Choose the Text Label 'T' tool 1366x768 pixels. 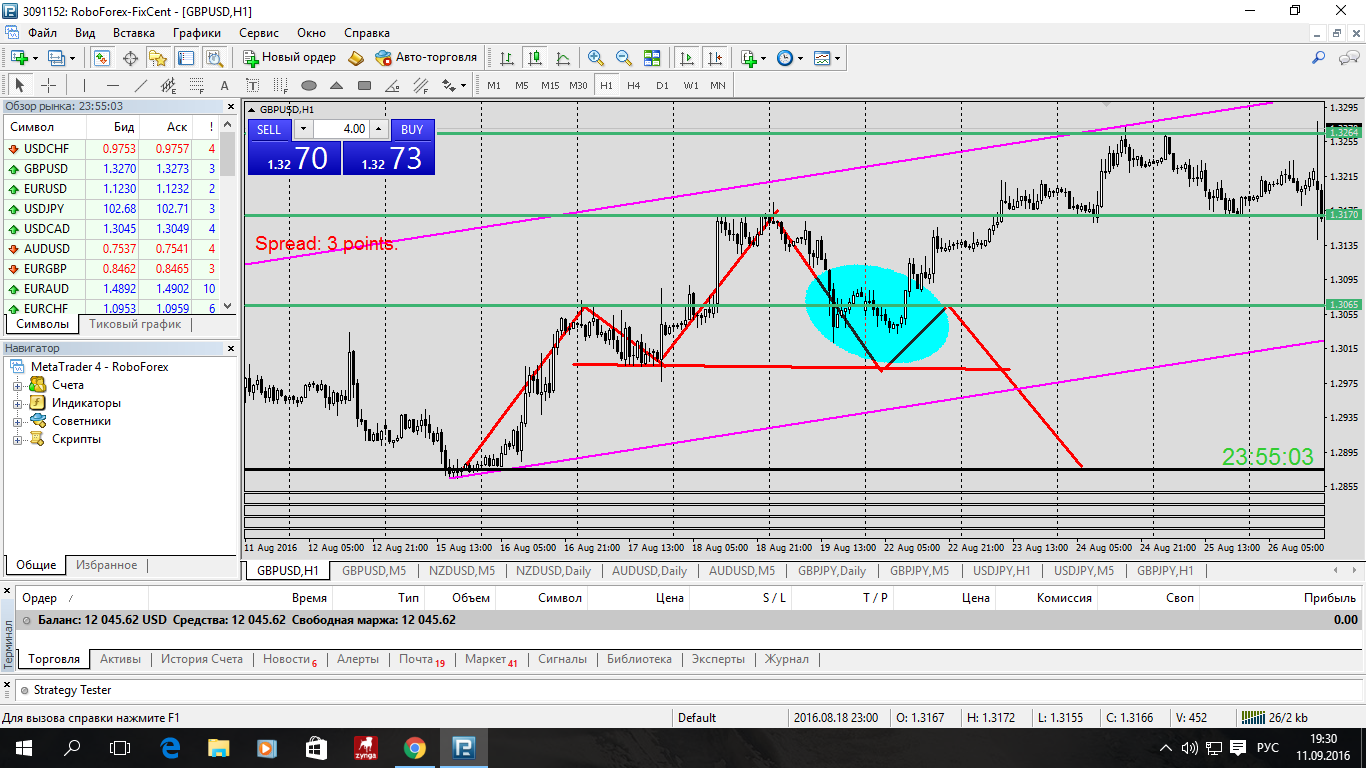[253, 85]
